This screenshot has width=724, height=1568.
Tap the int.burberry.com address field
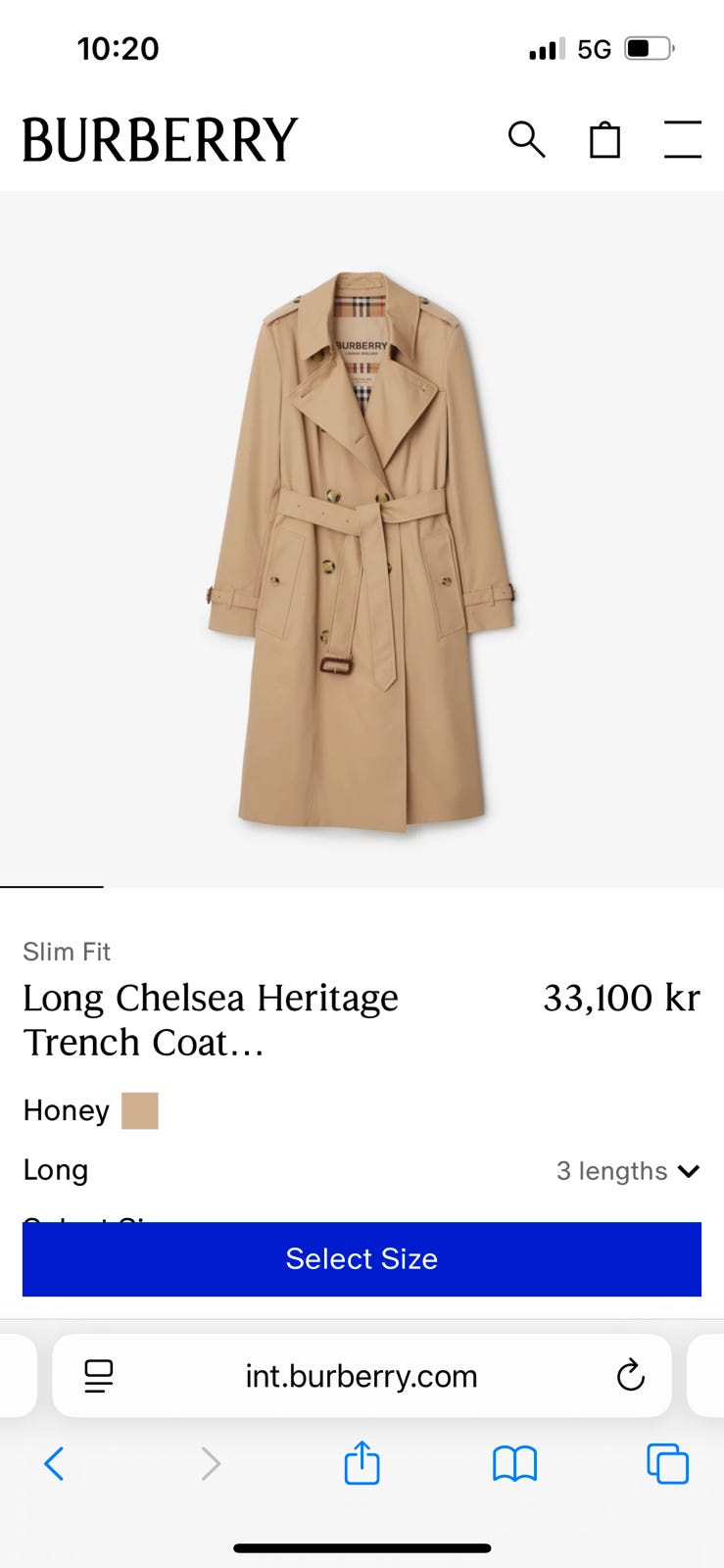[x=362, y=1376]
